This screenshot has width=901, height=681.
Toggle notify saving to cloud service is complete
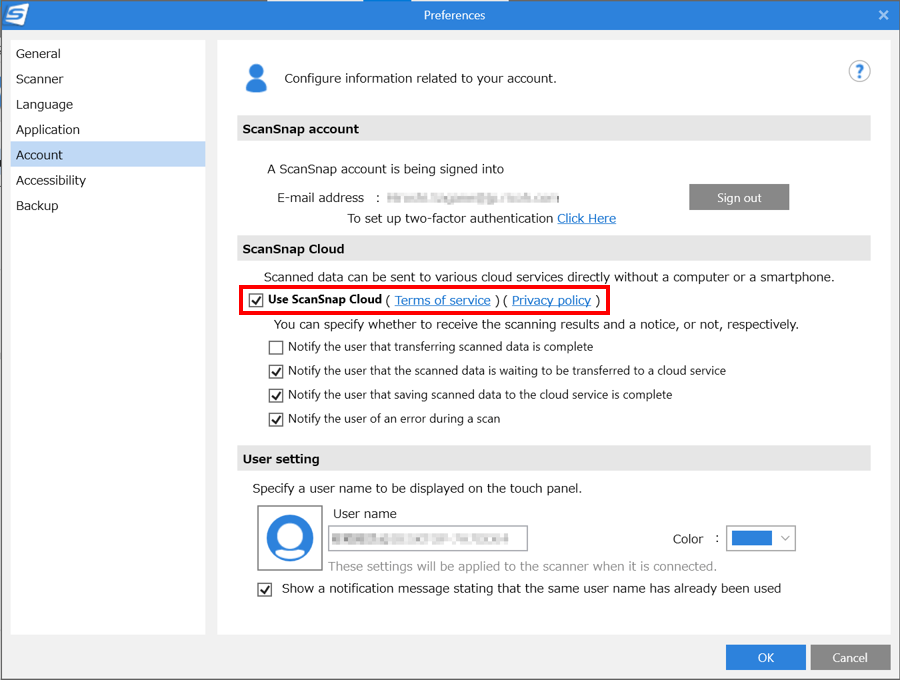point(276,395)
